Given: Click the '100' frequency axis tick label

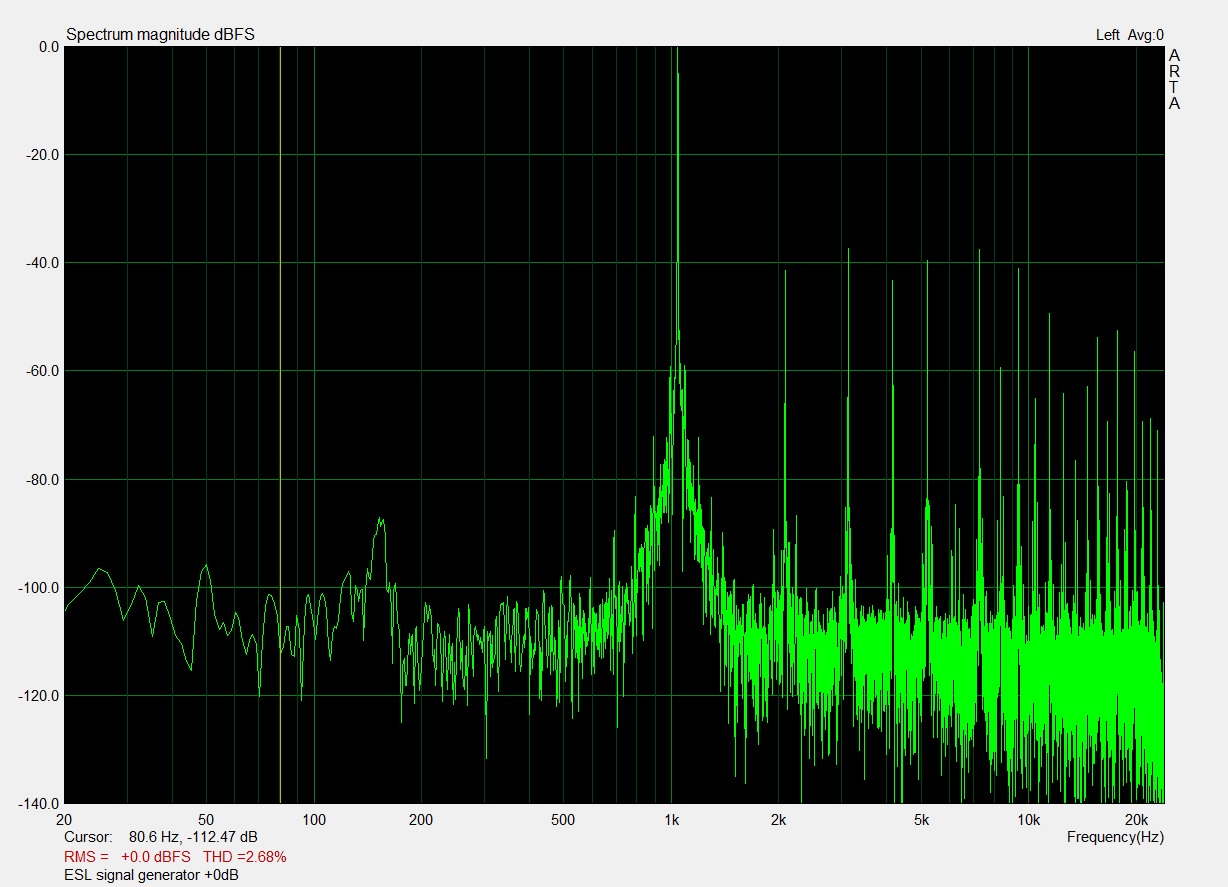Looking at the screenshot, I should 314,819.
